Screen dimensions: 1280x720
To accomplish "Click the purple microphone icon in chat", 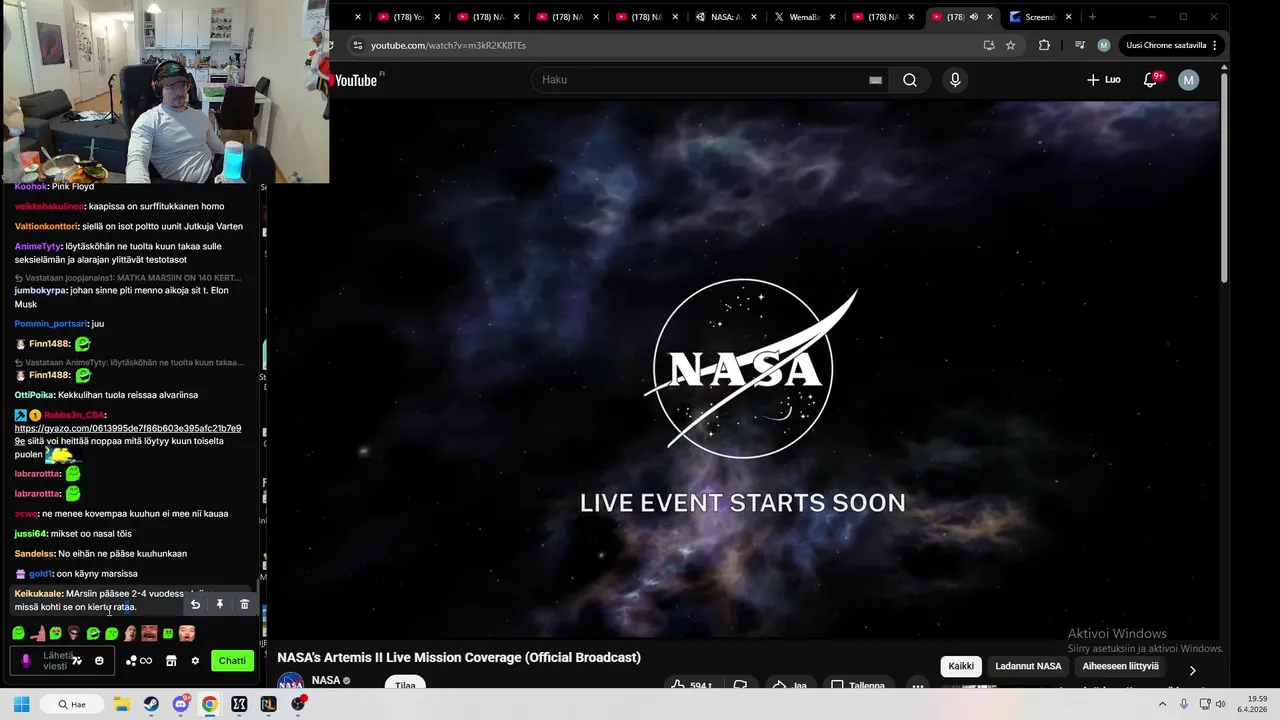I will click(26, 661).
